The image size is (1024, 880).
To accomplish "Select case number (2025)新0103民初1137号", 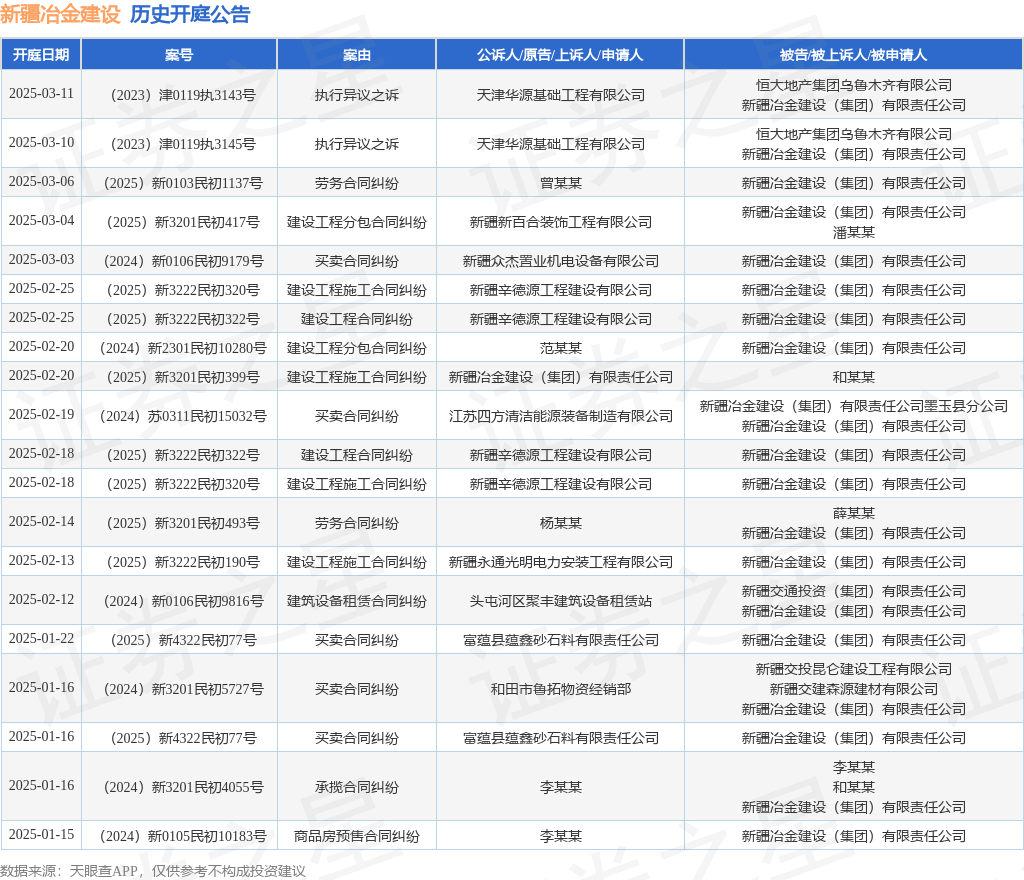I will click(183, 183).
